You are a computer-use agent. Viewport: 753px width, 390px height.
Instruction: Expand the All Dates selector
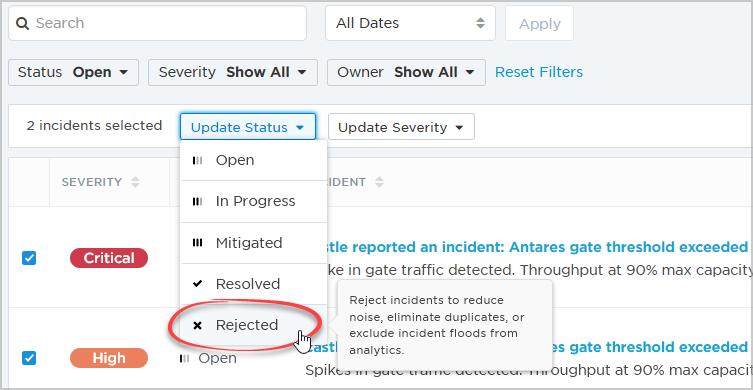410,23
